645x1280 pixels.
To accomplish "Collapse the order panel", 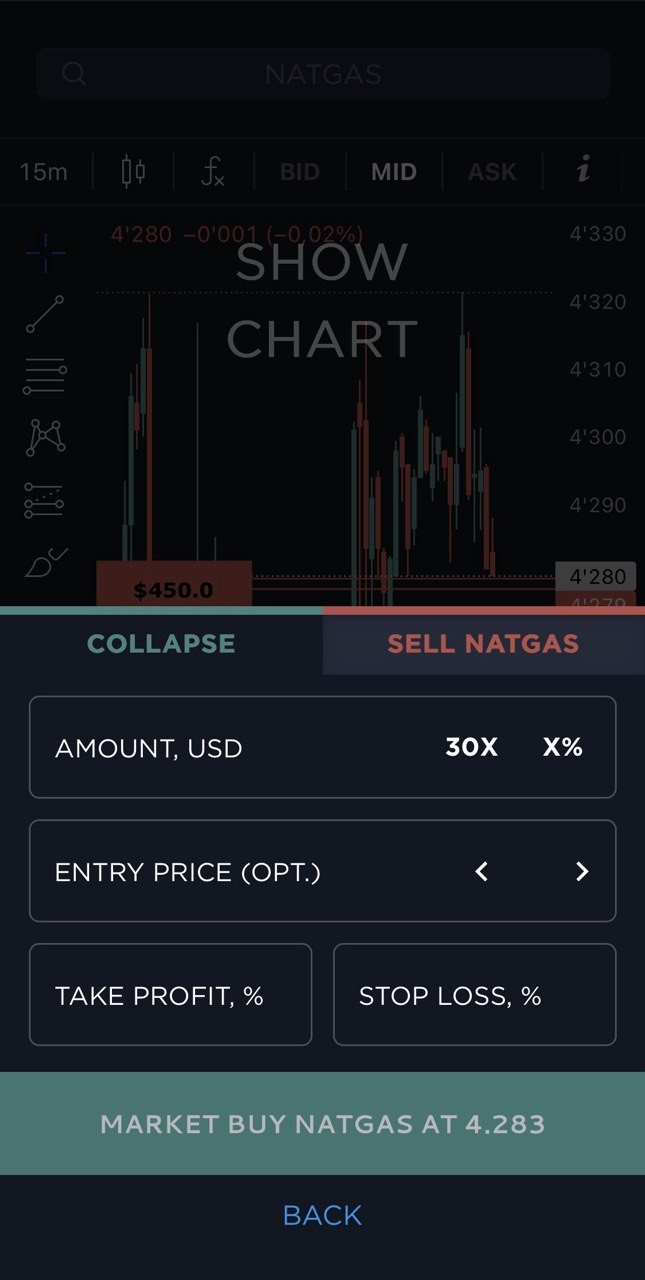I will pyautogui.click(x=160, y=643).
